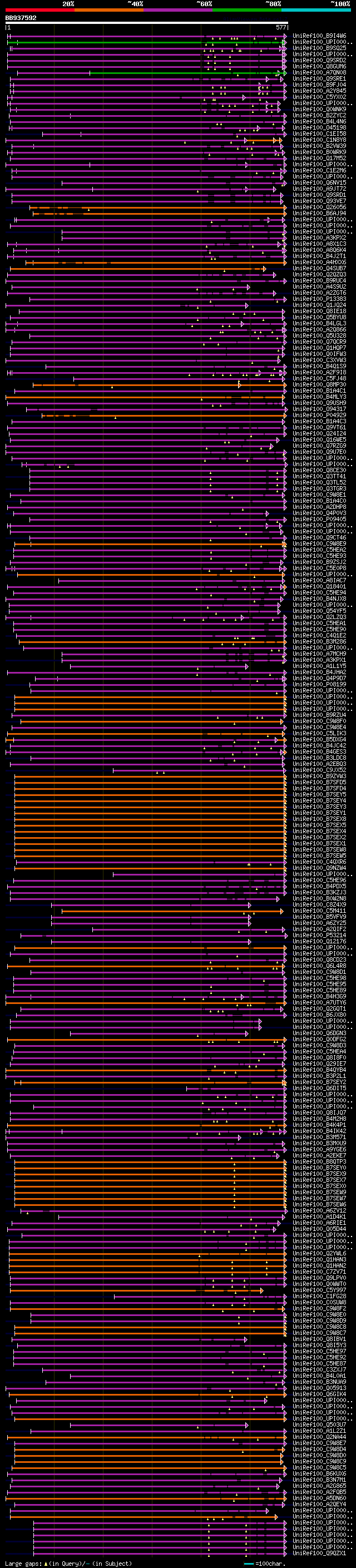
Task: Select the UniRef100_O45198 label
Action: [x=319, y=128]
